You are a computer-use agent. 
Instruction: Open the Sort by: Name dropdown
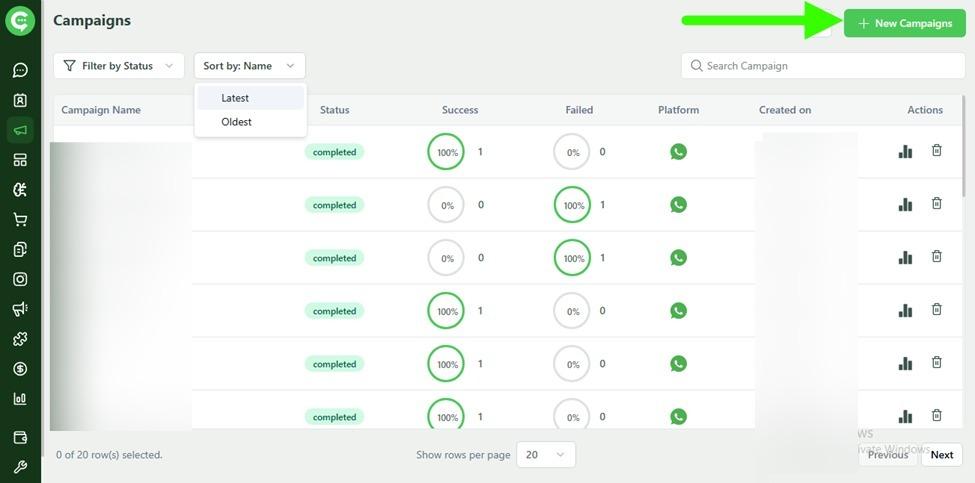tap(249, 66)
